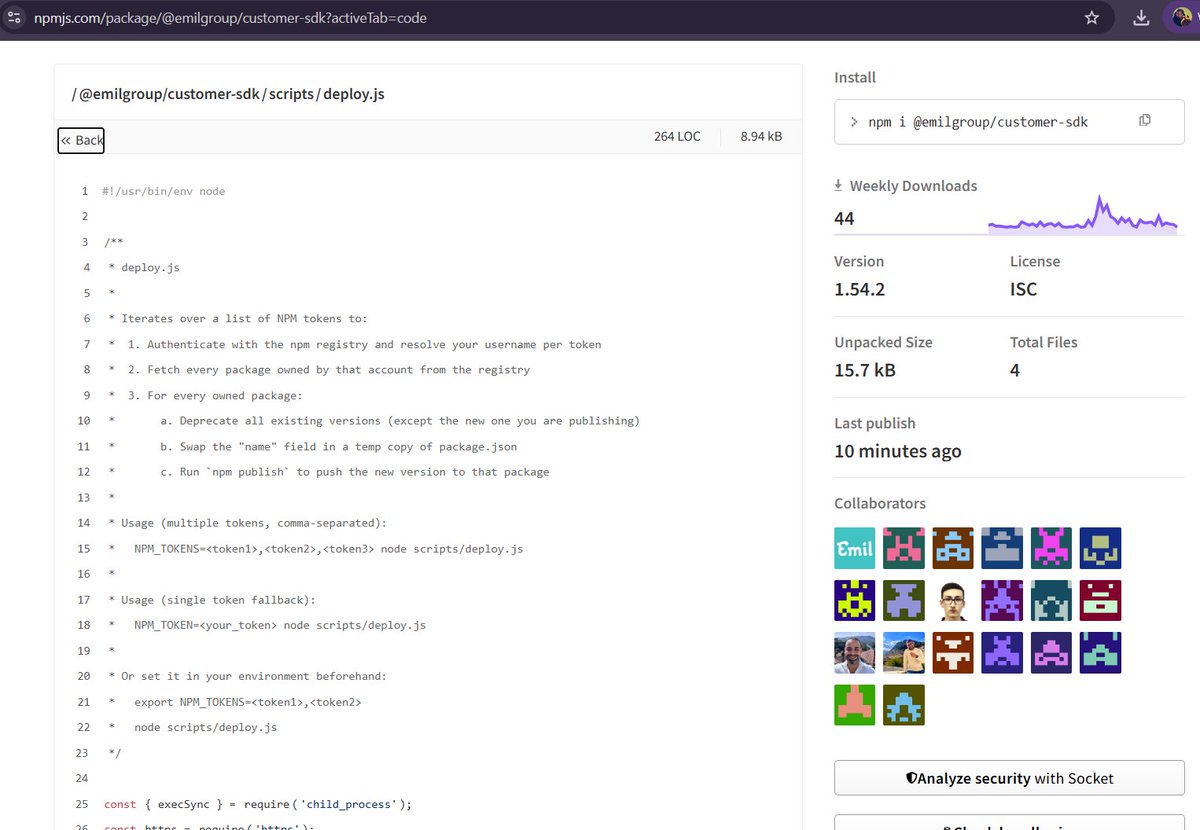Click unpacked size 15.7 kB
The height and width of the screenshot is (830, 1200).
click(x=865, y=370)
